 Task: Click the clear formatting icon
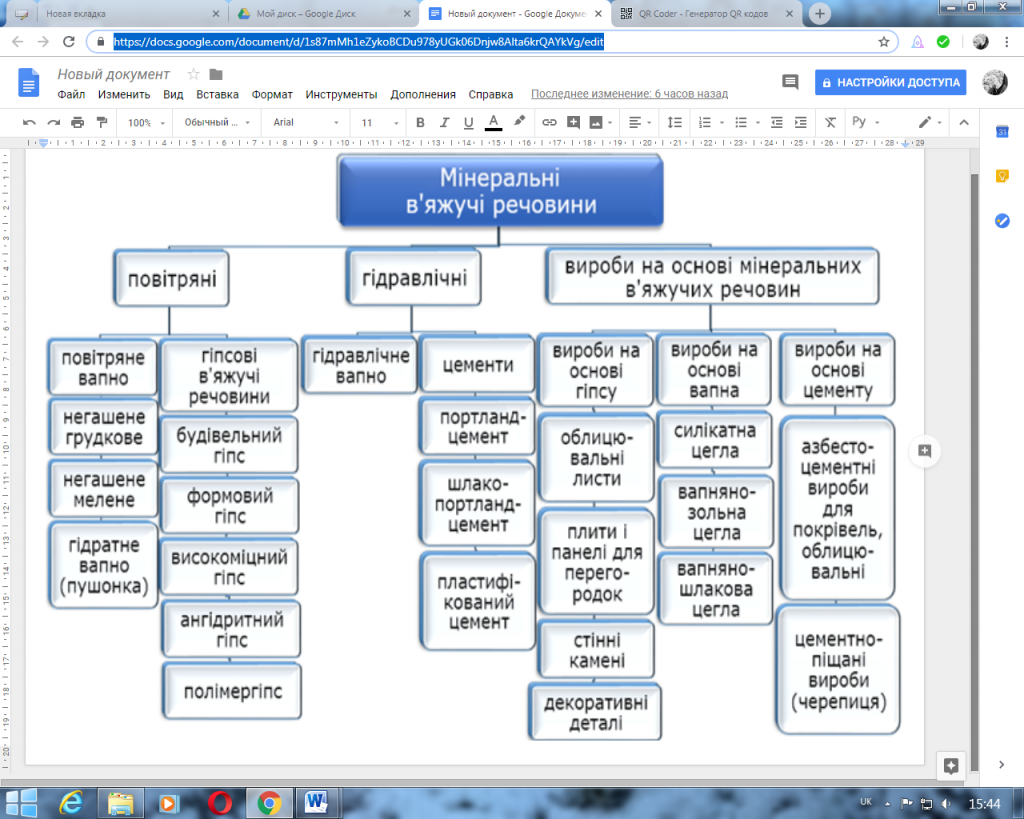[x=830, y=122]
